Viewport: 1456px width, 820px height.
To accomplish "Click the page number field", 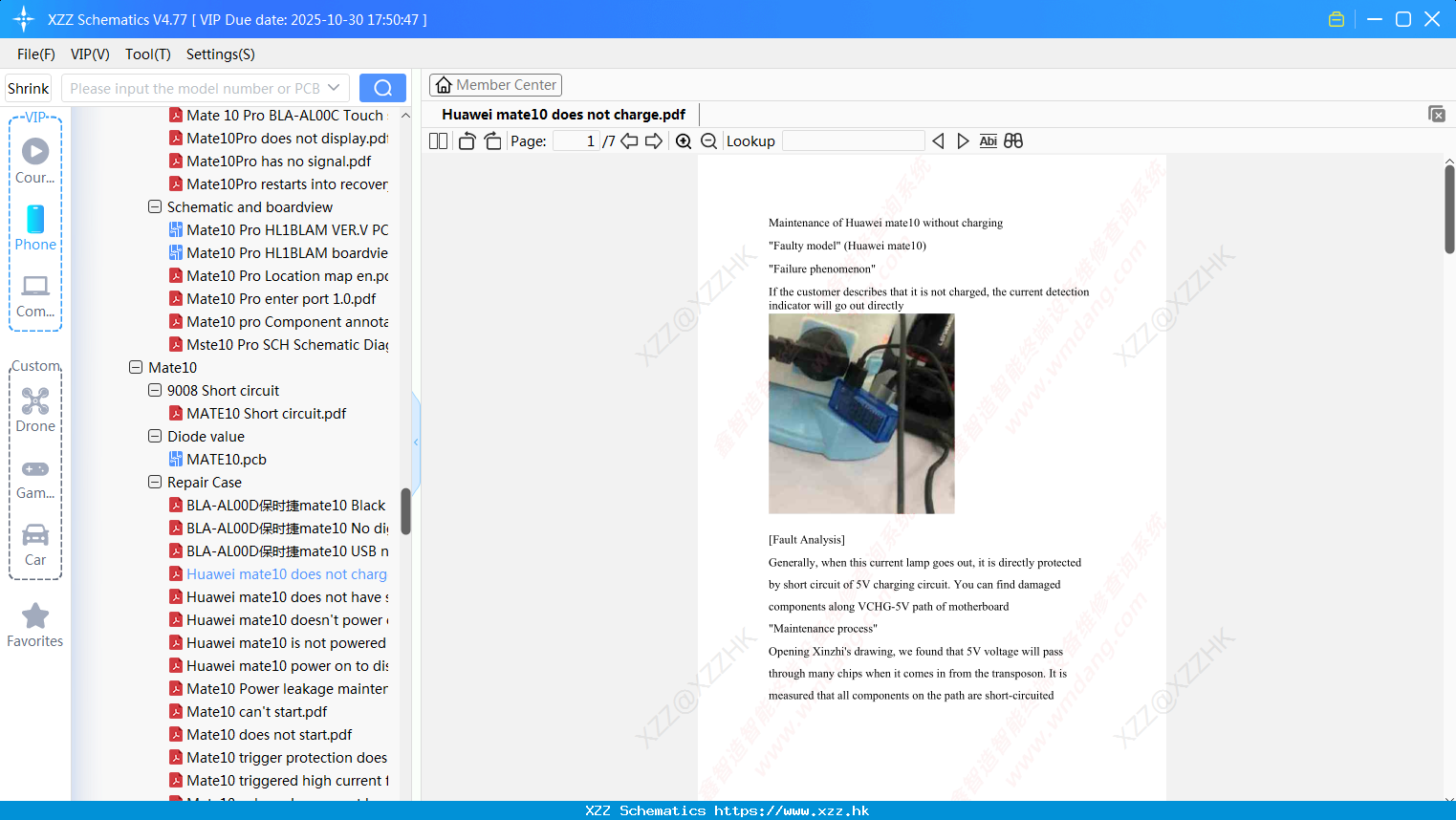I will pos(576,141).
